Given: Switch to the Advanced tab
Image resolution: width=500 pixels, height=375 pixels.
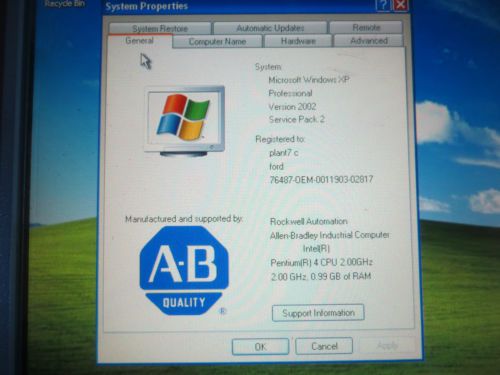Looking at the screenshot, I should tap(369, 41).
